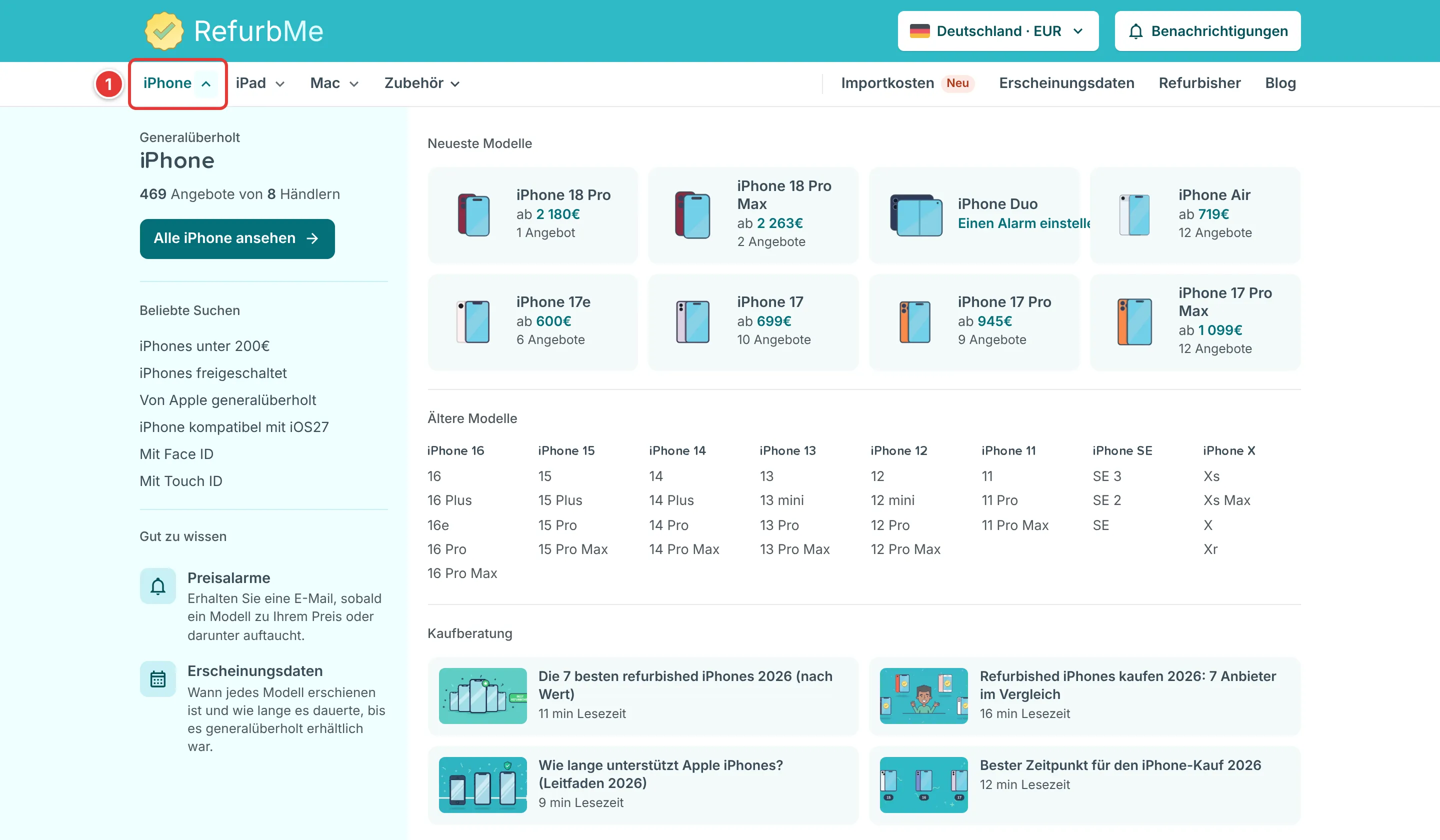Click the Preisalarme bell icon

157,585
